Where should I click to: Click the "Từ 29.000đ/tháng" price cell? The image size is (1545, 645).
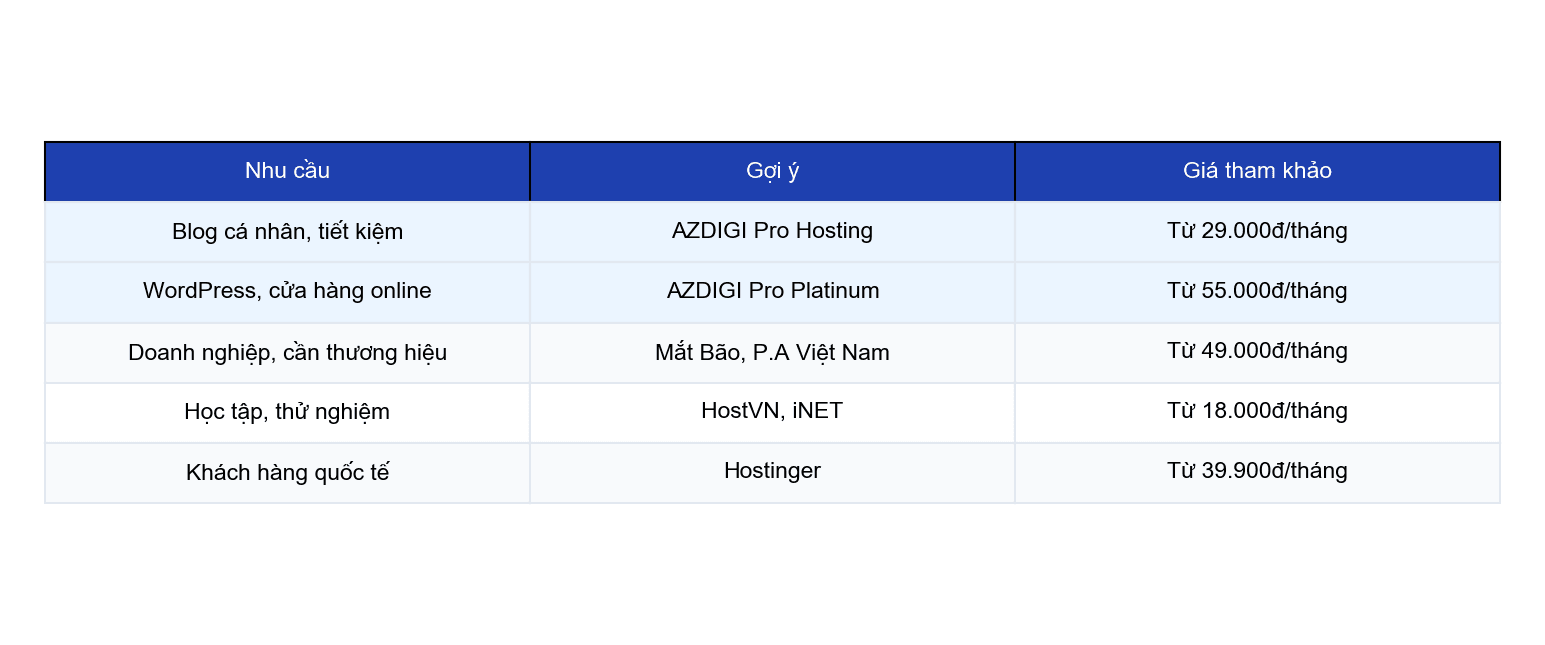[1256, 230]
